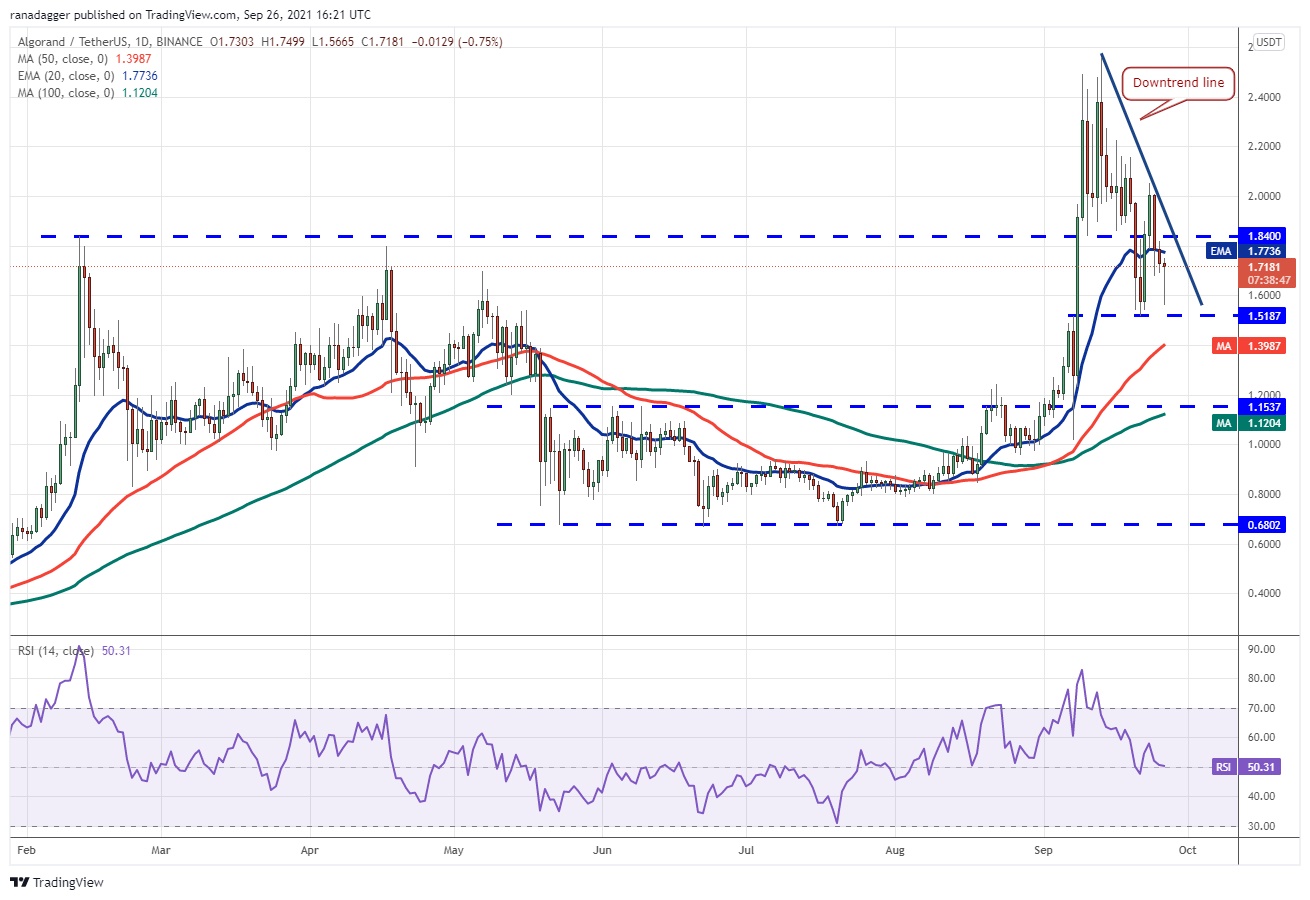Click the EMA (20, close, 0) indicator legend
The height and width of the screenshot is (900, 1310).
point(88,76)
